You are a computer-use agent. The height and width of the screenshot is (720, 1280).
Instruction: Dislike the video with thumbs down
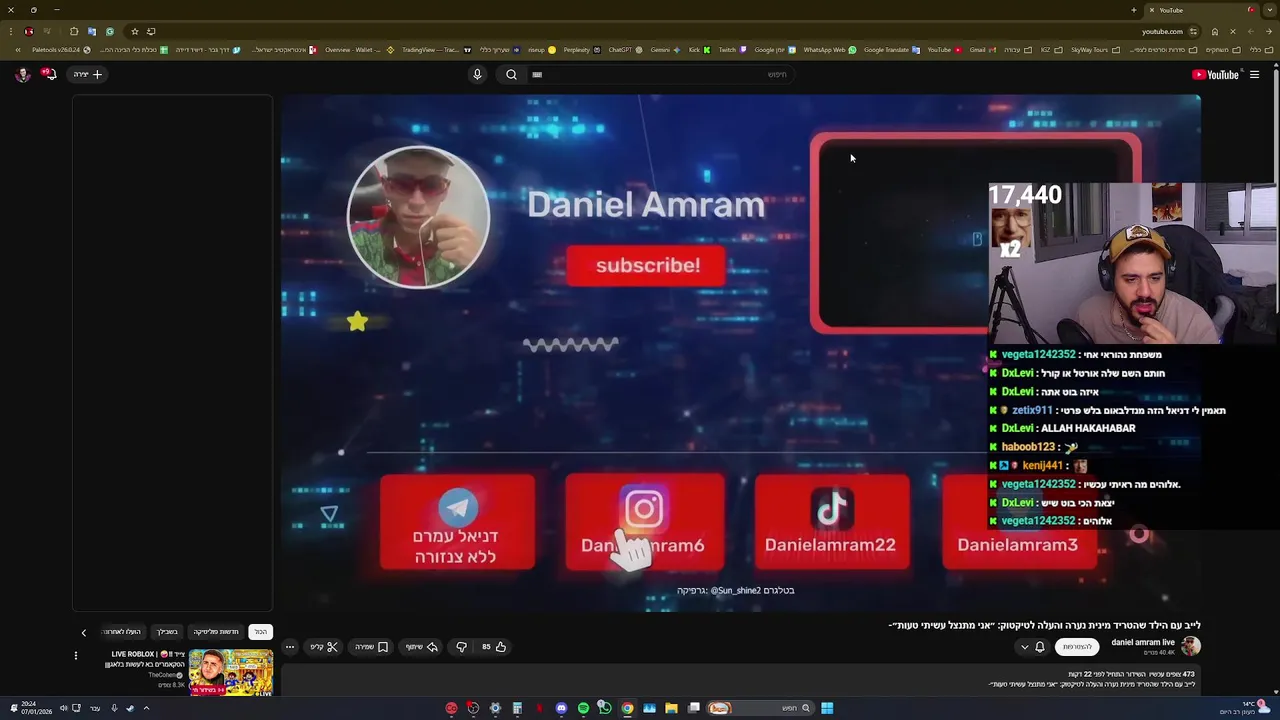(461, 647)
